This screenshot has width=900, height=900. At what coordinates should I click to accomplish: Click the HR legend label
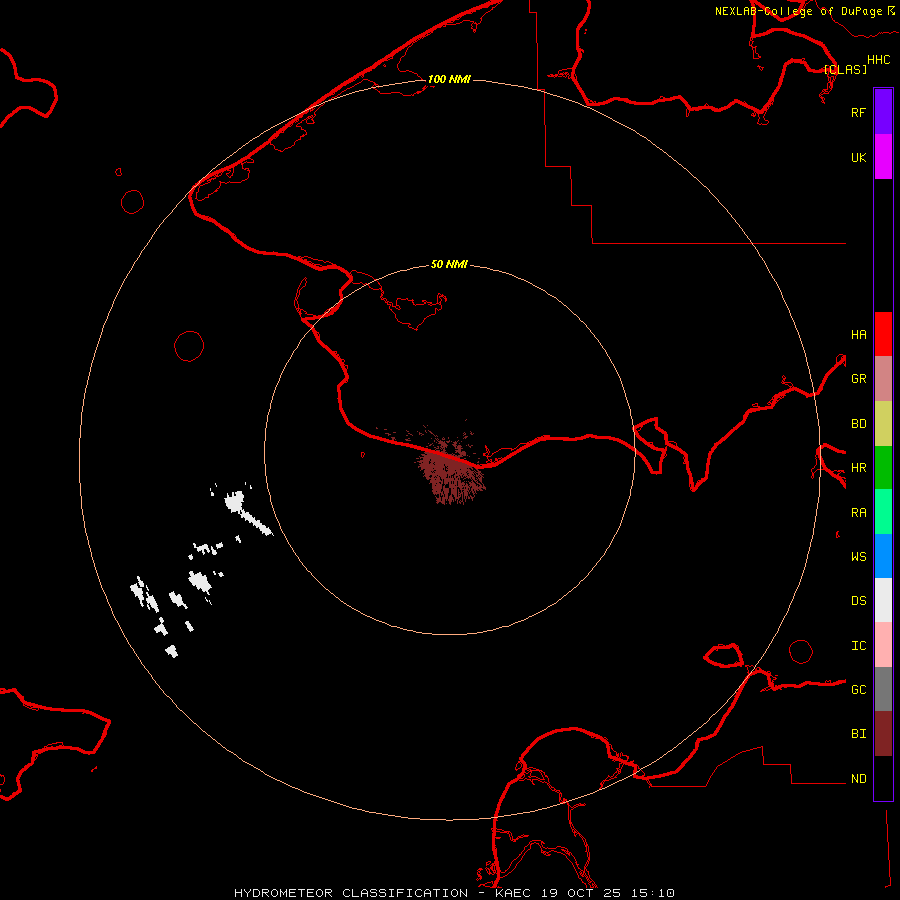pyautogui.click(x=858, y=468)
